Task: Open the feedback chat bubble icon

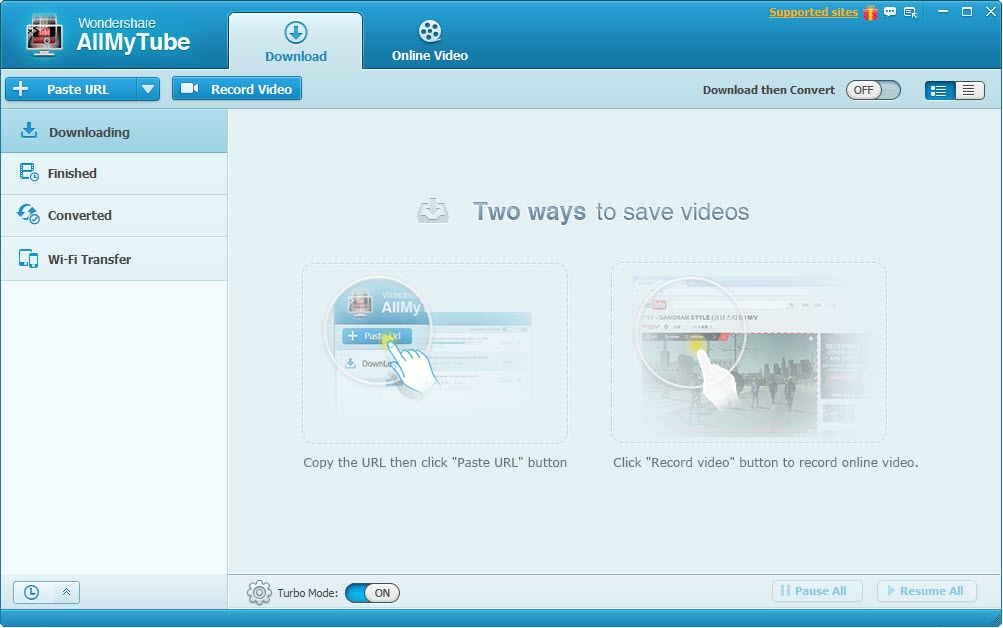Action: (890, 12)
